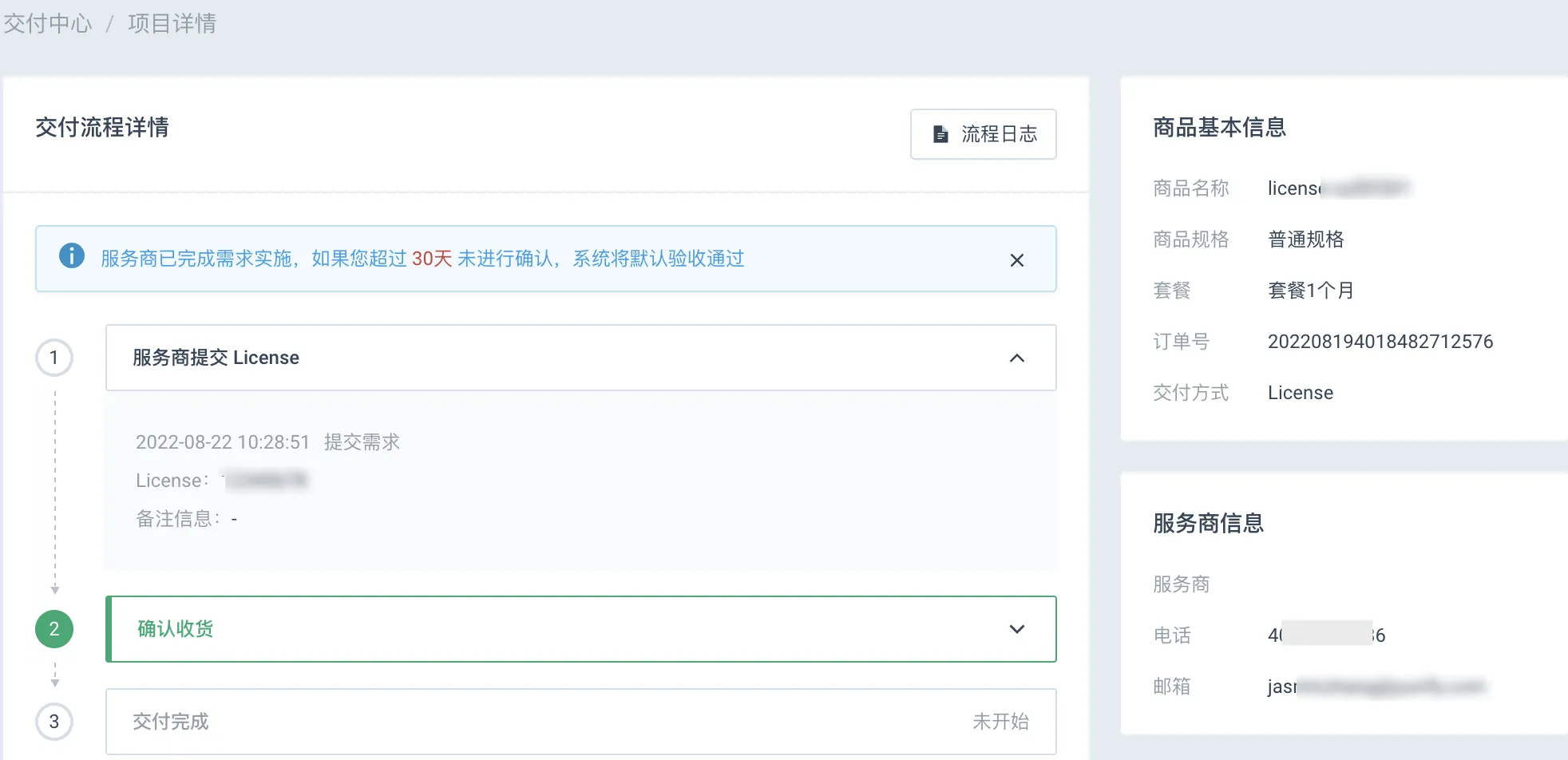Image resolution: width=1568 pixels, height=760 pixels.
Task: Click the 交付流程详情 heading
Action: (102, 128)
